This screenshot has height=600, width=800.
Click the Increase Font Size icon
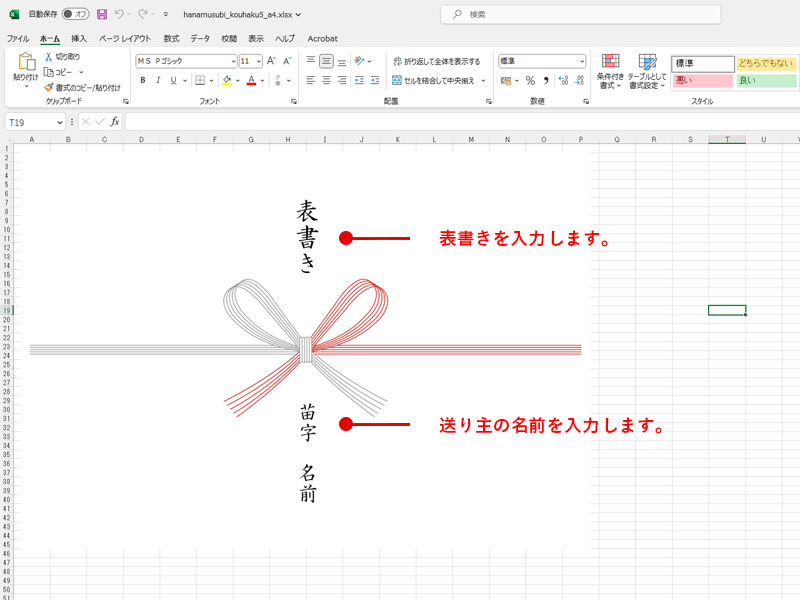point(271,61)
